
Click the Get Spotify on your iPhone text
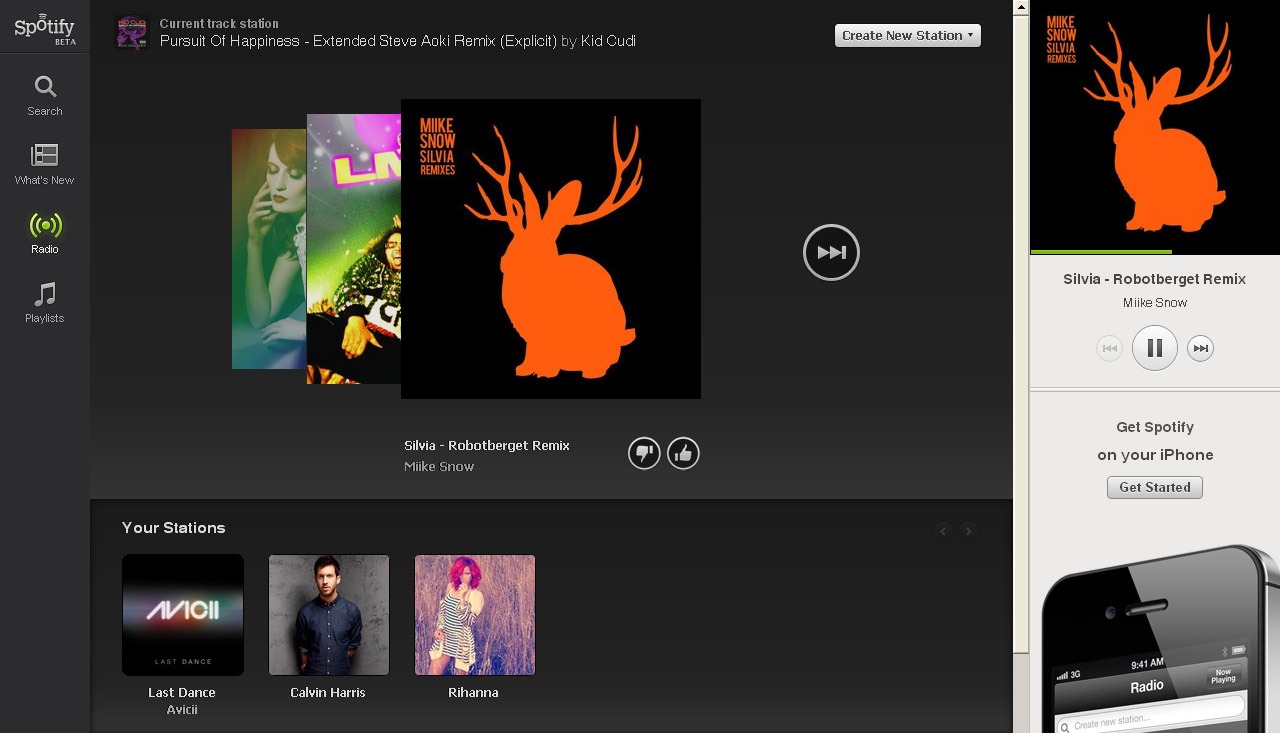(1155, 441)
